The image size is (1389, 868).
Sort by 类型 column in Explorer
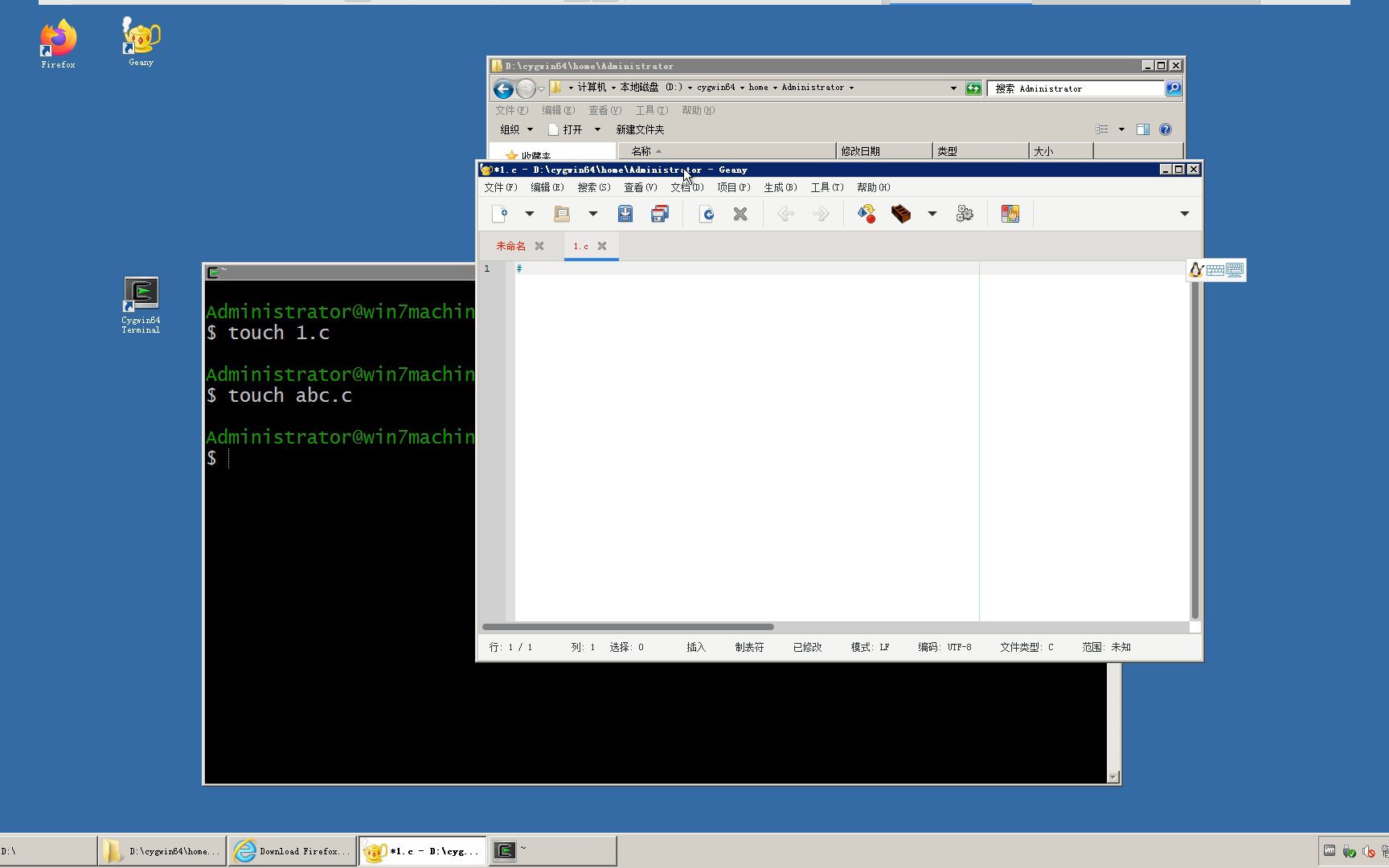[981, 151]
